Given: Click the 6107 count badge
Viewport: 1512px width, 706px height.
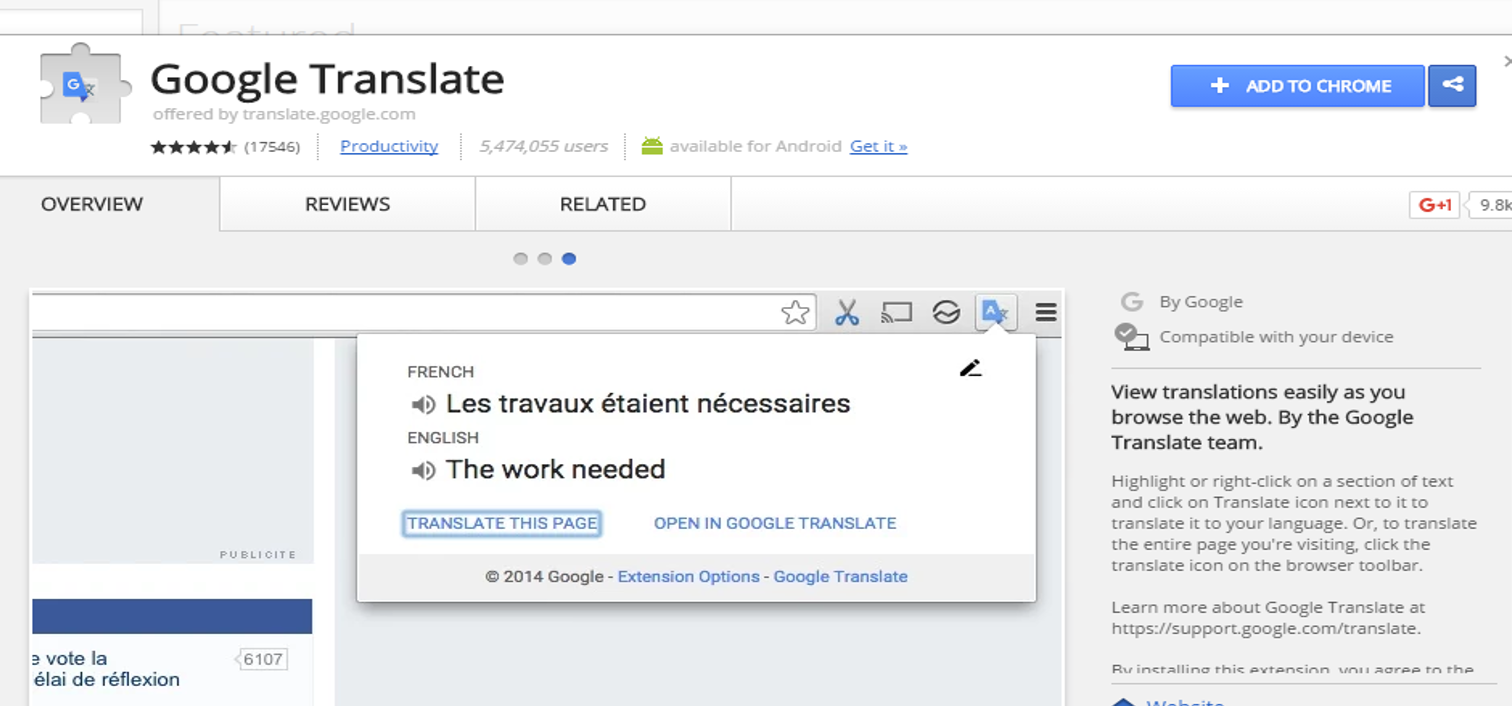Looking at the screenshot, I should click(x=262, y=659).
